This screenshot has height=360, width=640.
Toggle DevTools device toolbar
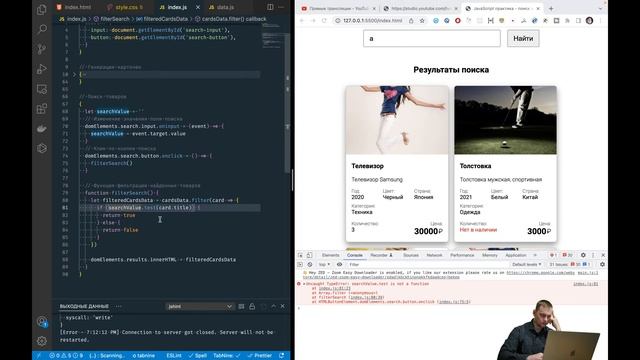pos(309,255)
